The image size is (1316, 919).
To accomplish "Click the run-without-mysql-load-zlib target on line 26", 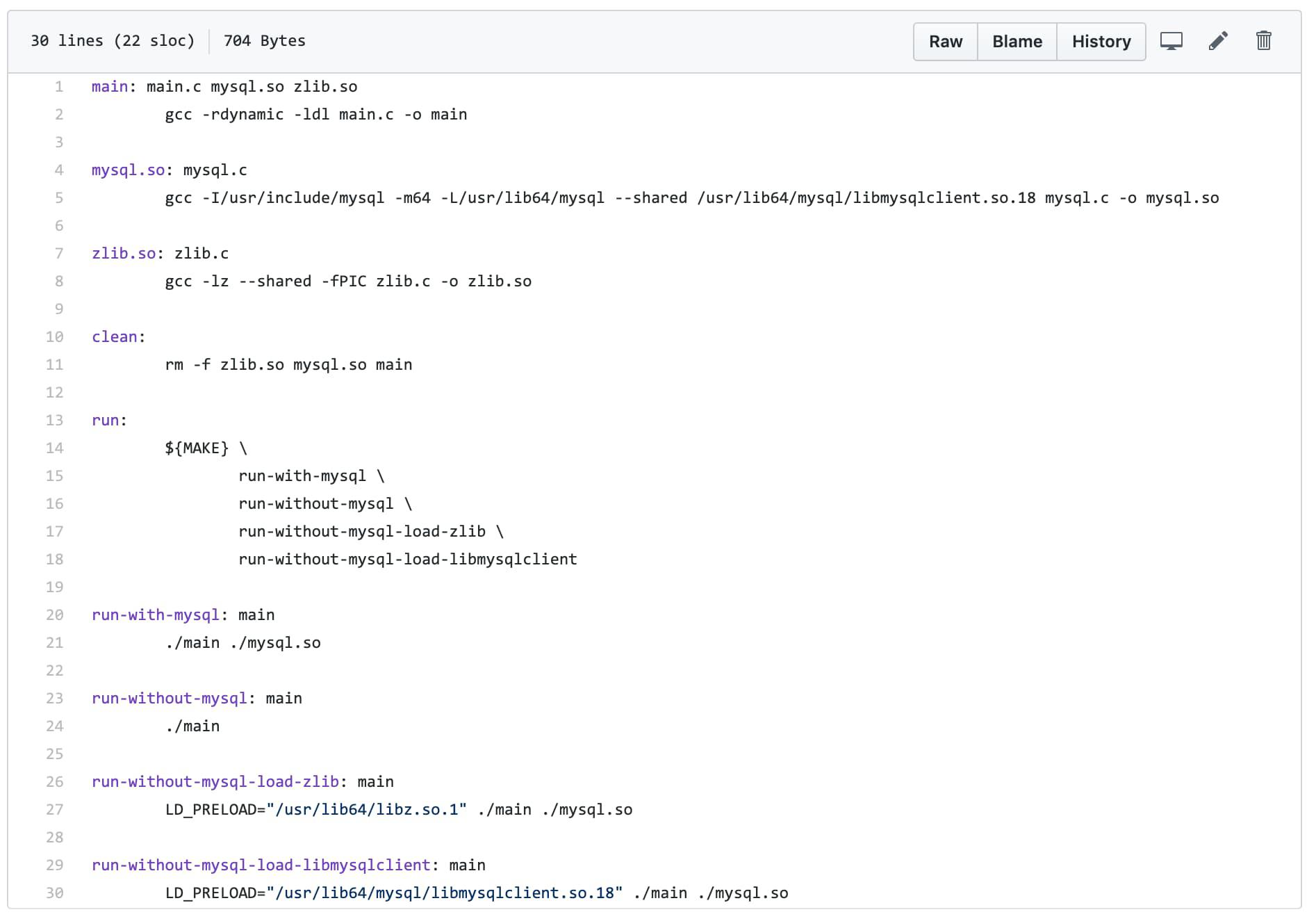I will coord(215,782).
